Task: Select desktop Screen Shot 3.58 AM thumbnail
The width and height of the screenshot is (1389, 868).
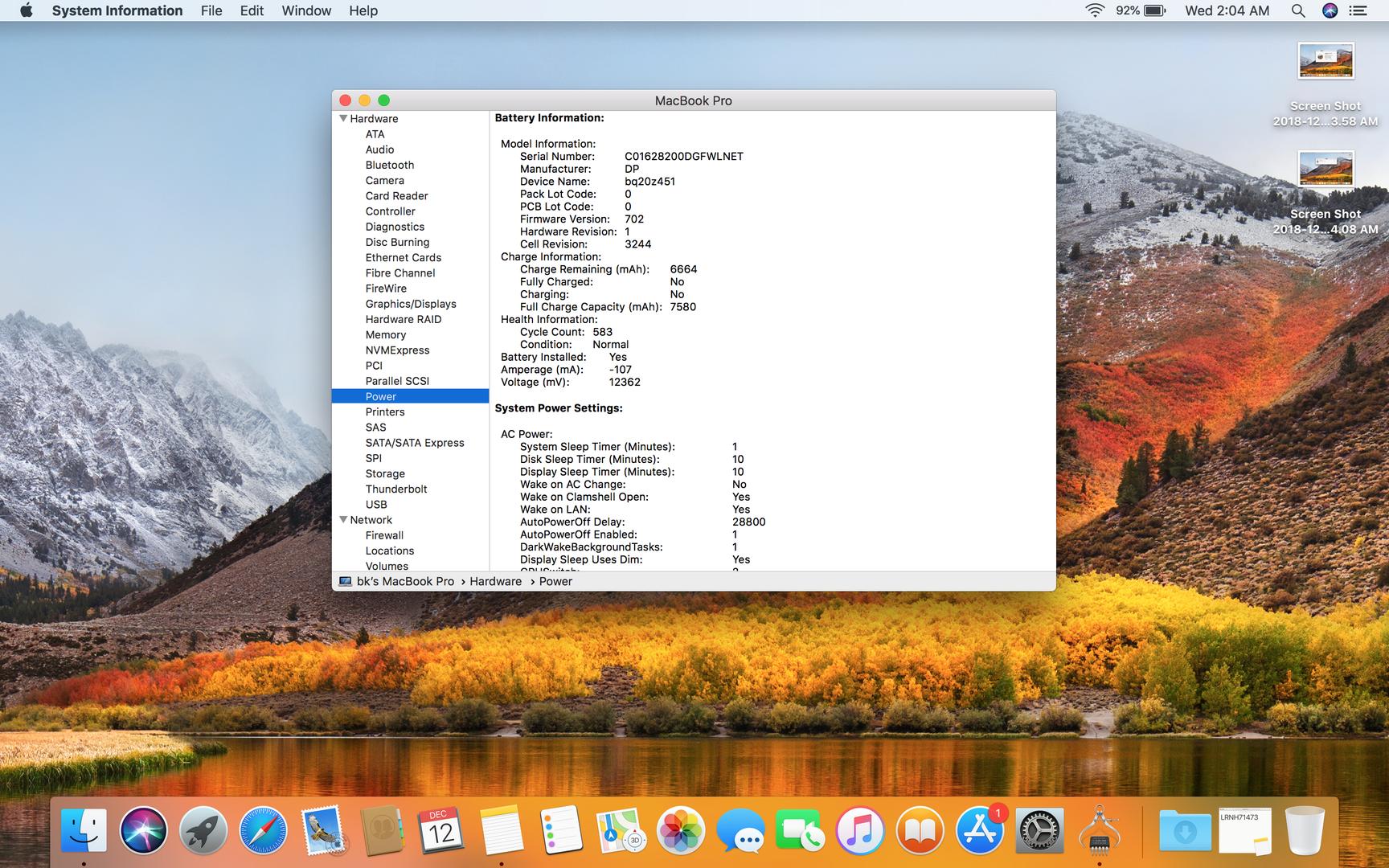Action: pos(1325,61)
